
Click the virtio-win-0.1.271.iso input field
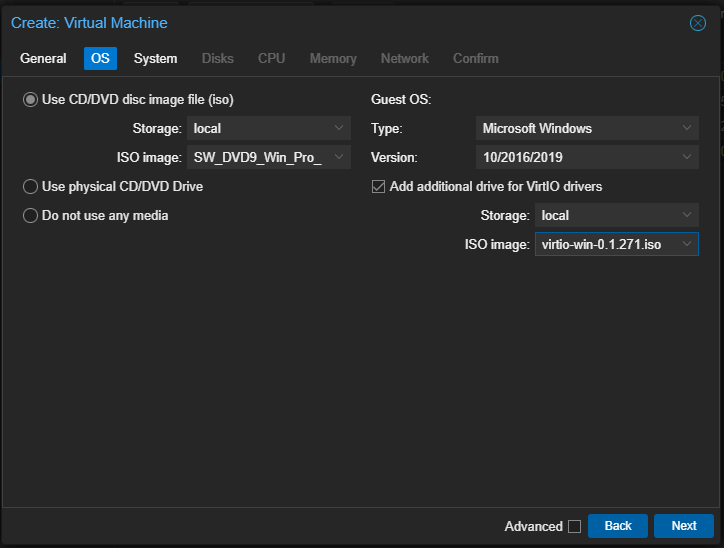(x=603, y=245)
